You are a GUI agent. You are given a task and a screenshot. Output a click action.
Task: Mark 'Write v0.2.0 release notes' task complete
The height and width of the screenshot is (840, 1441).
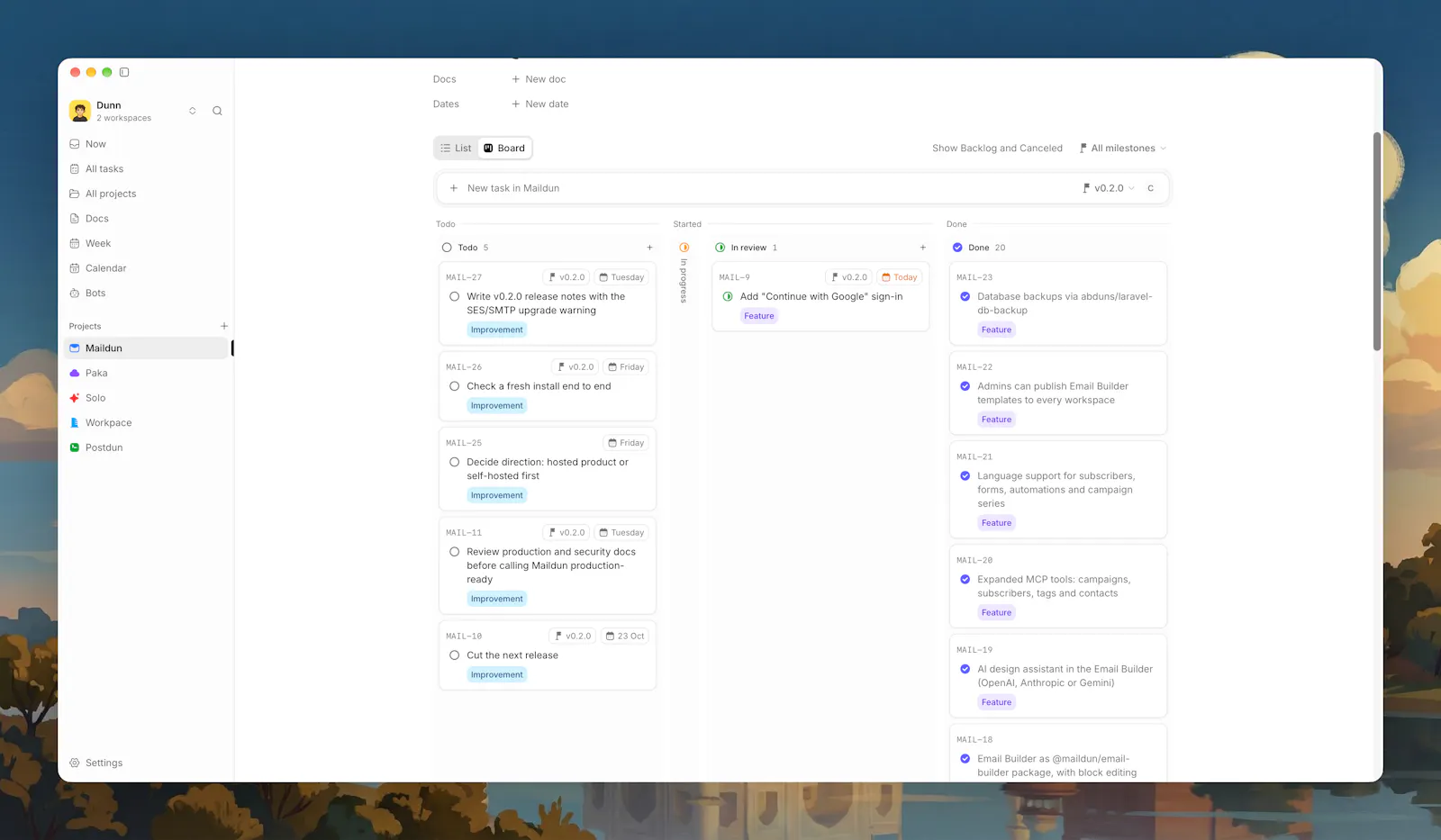click(455, 296)
